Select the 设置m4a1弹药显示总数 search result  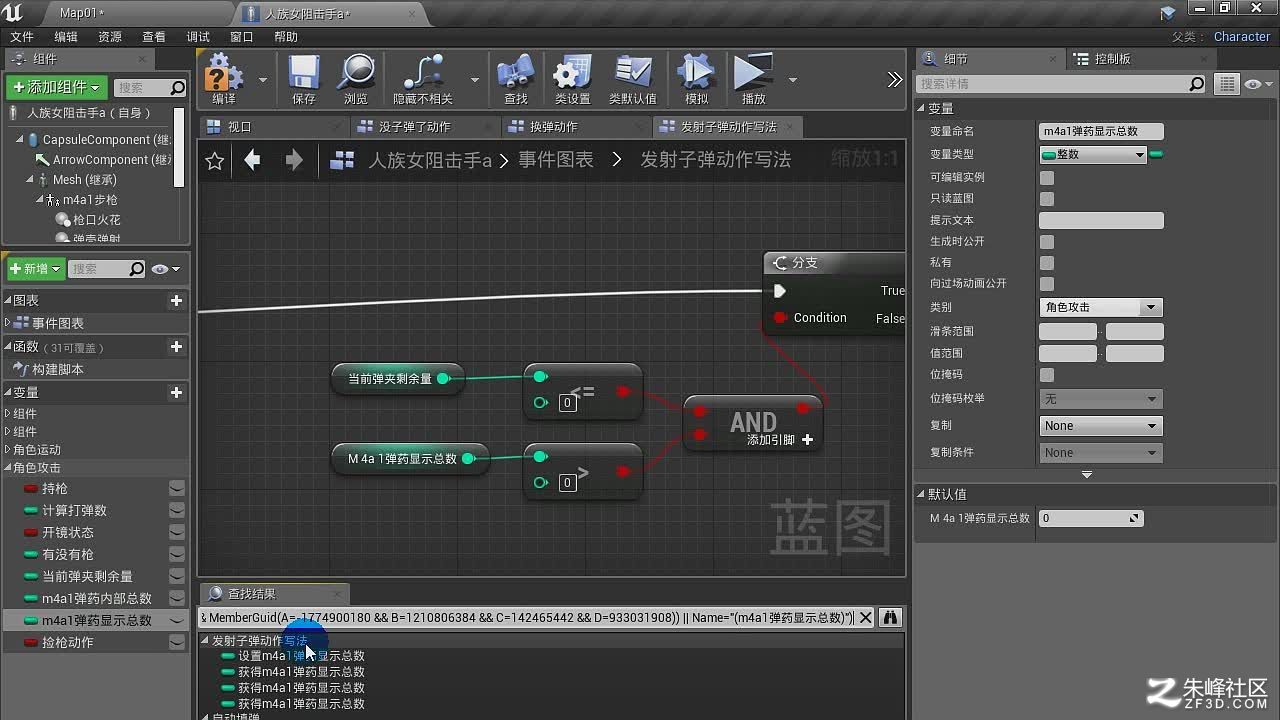click(x=301, y=656)
